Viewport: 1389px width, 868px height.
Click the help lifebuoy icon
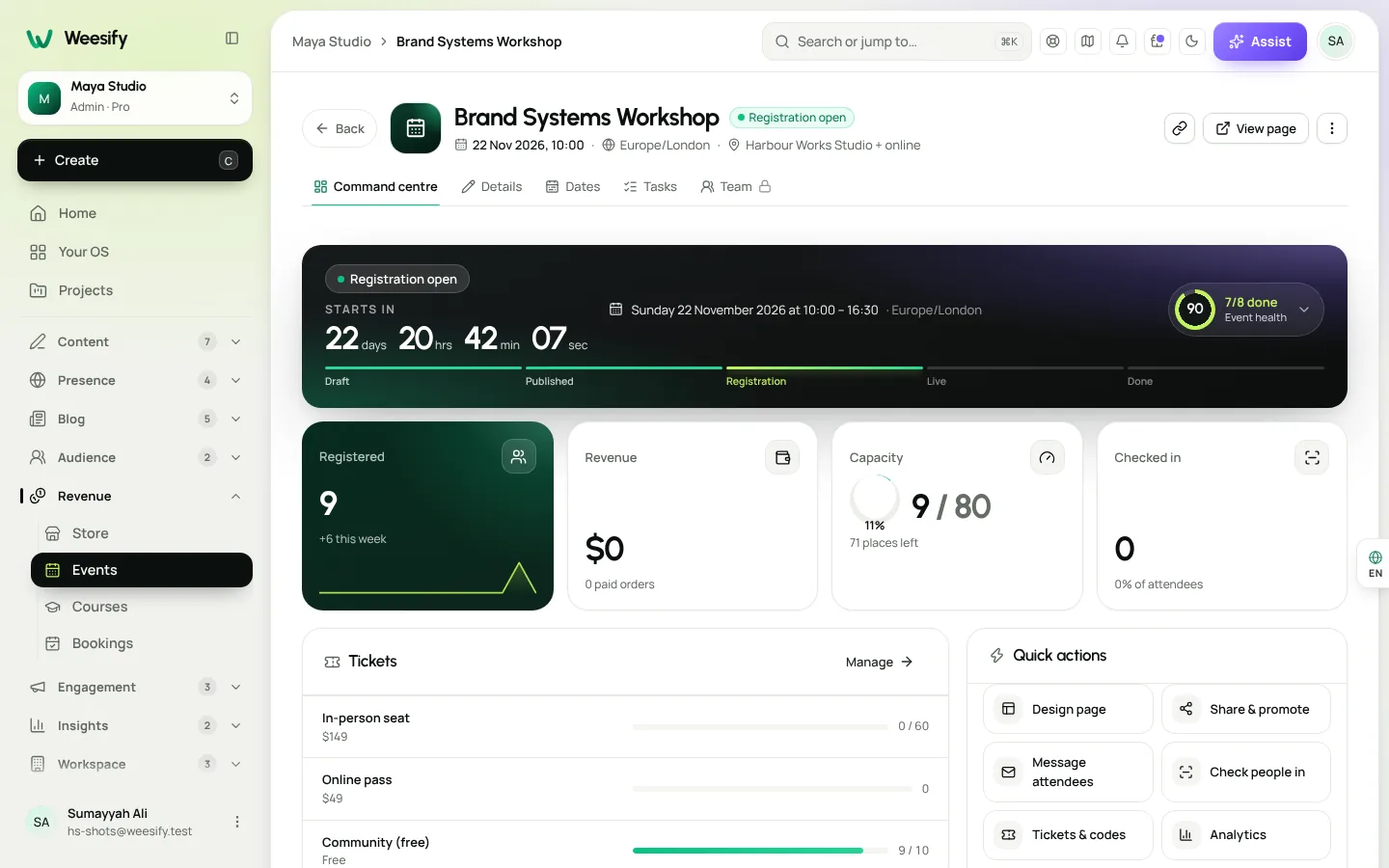1052,41
